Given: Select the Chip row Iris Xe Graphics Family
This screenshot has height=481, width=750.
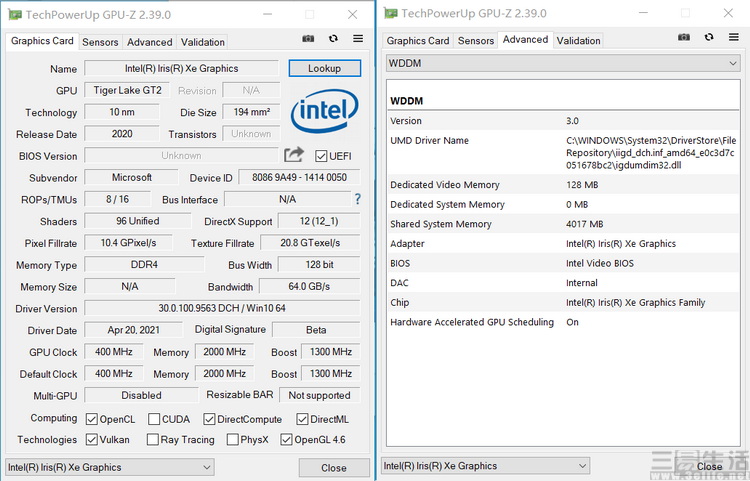Looking at the screenshot, I should [563, 302].
